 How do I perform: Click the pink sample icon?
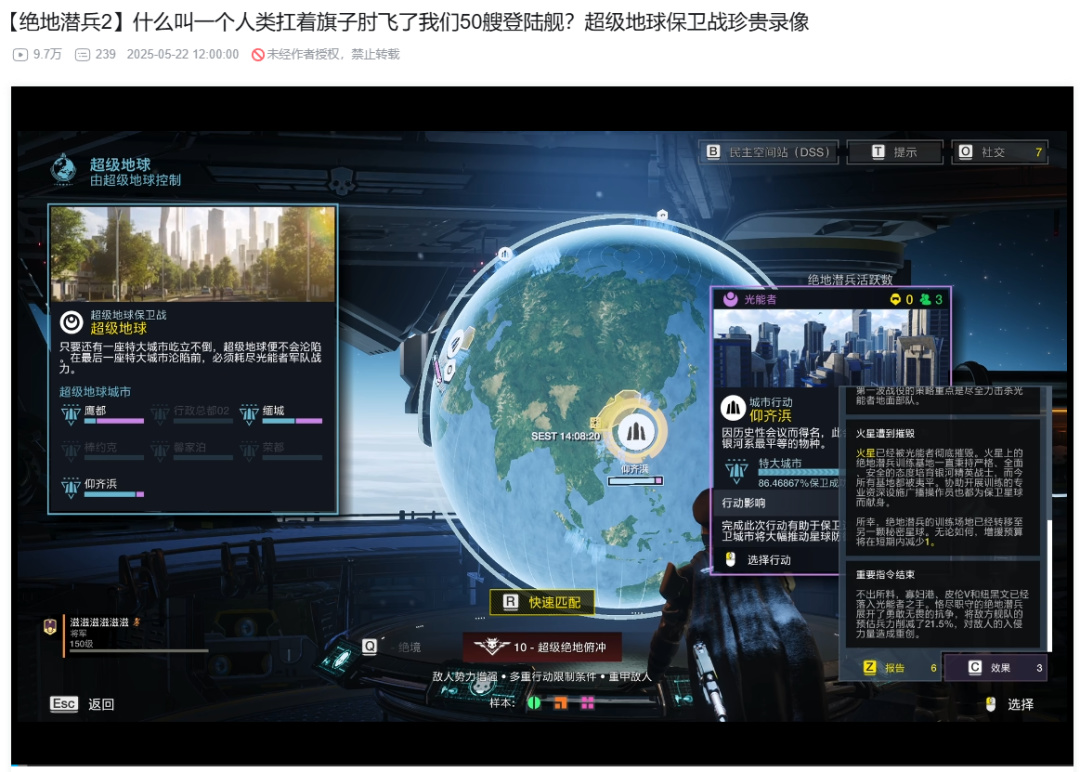(588, 703)
